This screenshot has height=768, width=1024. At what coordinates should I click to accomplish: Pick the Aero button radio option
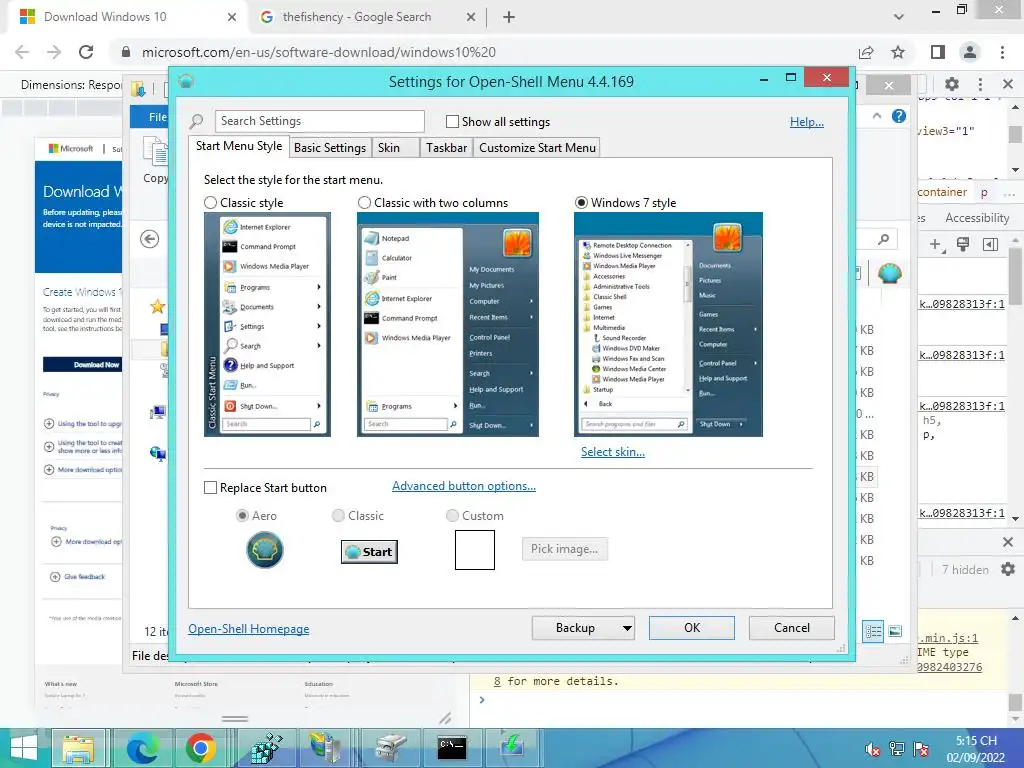(x=242, y=516)
